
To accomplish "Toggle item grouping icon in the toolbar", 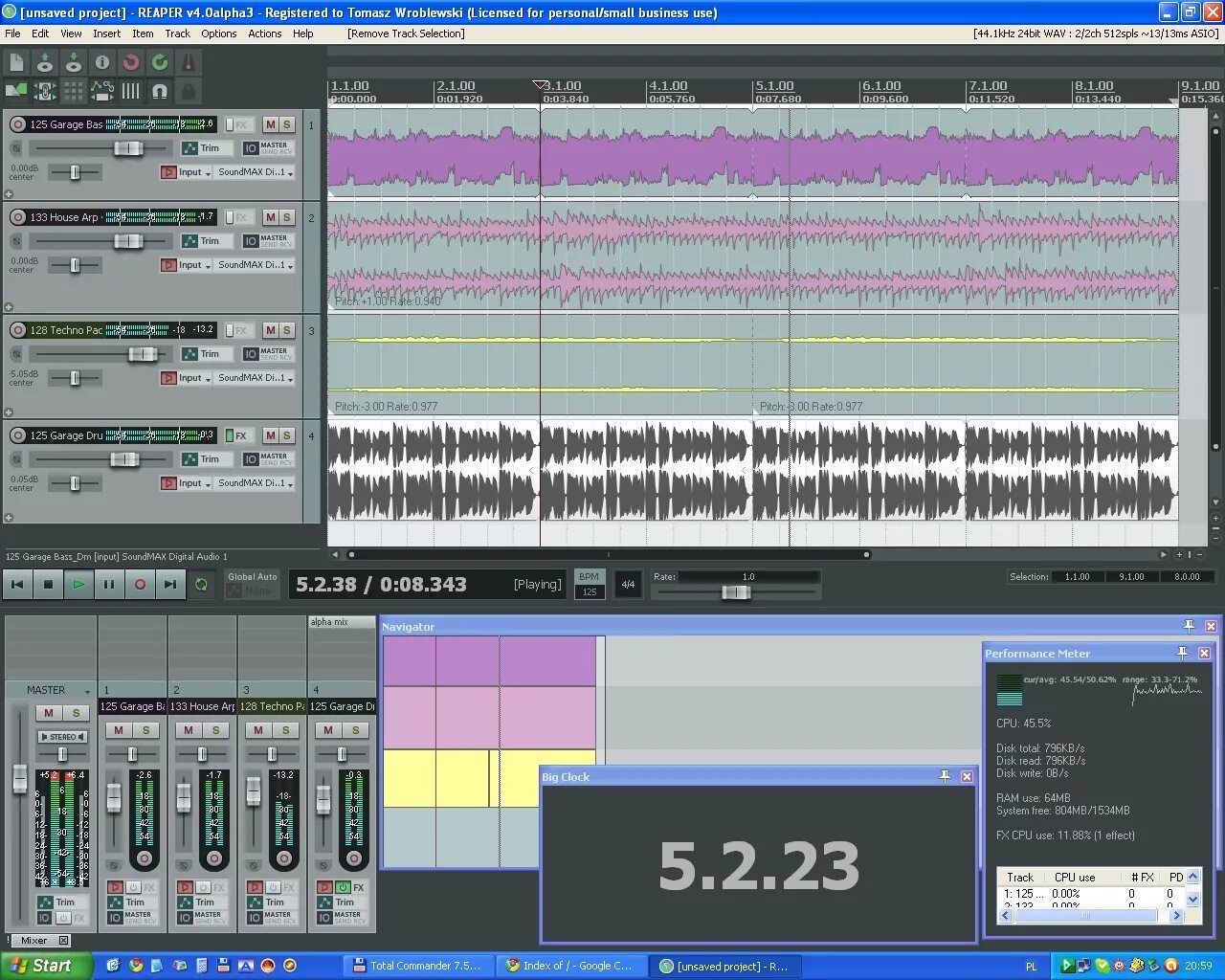I will click(45, 92).
